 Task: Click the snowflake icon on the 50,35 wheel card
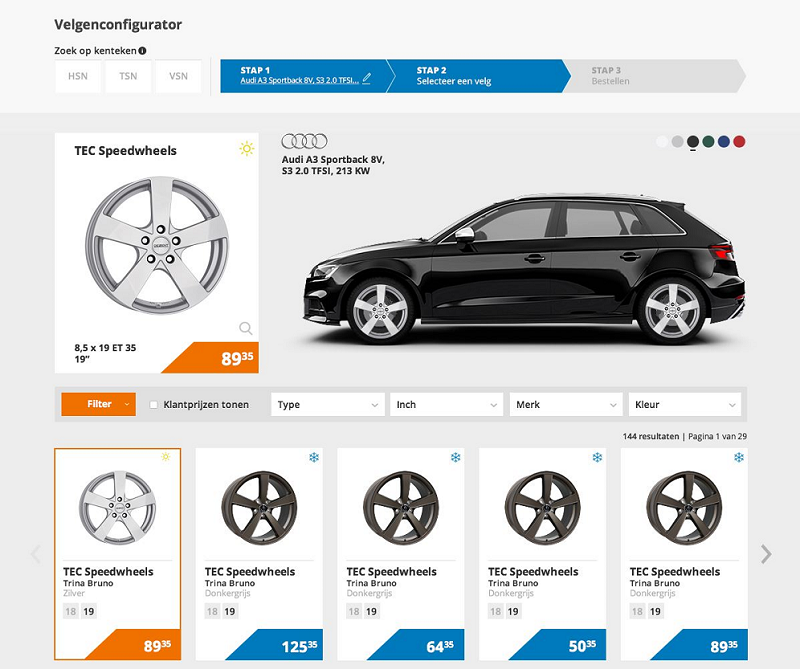click(597, 457)
